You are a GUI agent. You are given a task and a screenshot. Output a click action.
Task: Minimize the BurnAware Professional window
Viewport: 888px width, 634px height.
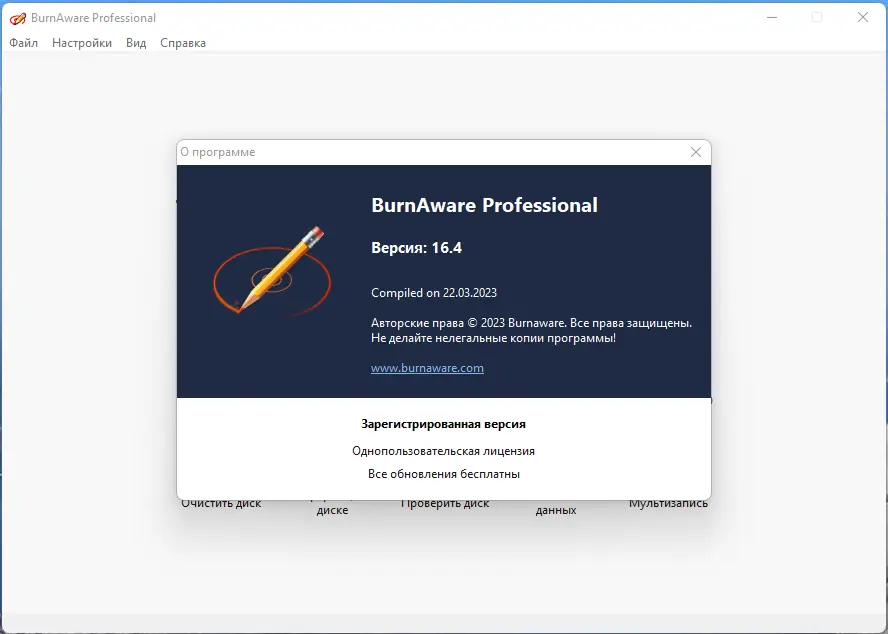coord(772,18)
